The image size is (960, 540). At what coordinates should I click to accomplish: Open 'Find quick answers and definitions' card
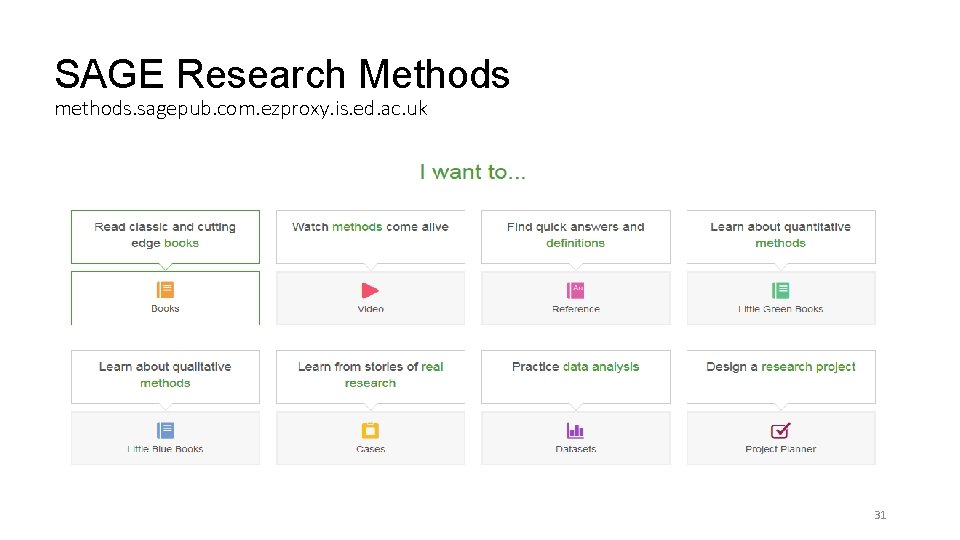point(576,237)
